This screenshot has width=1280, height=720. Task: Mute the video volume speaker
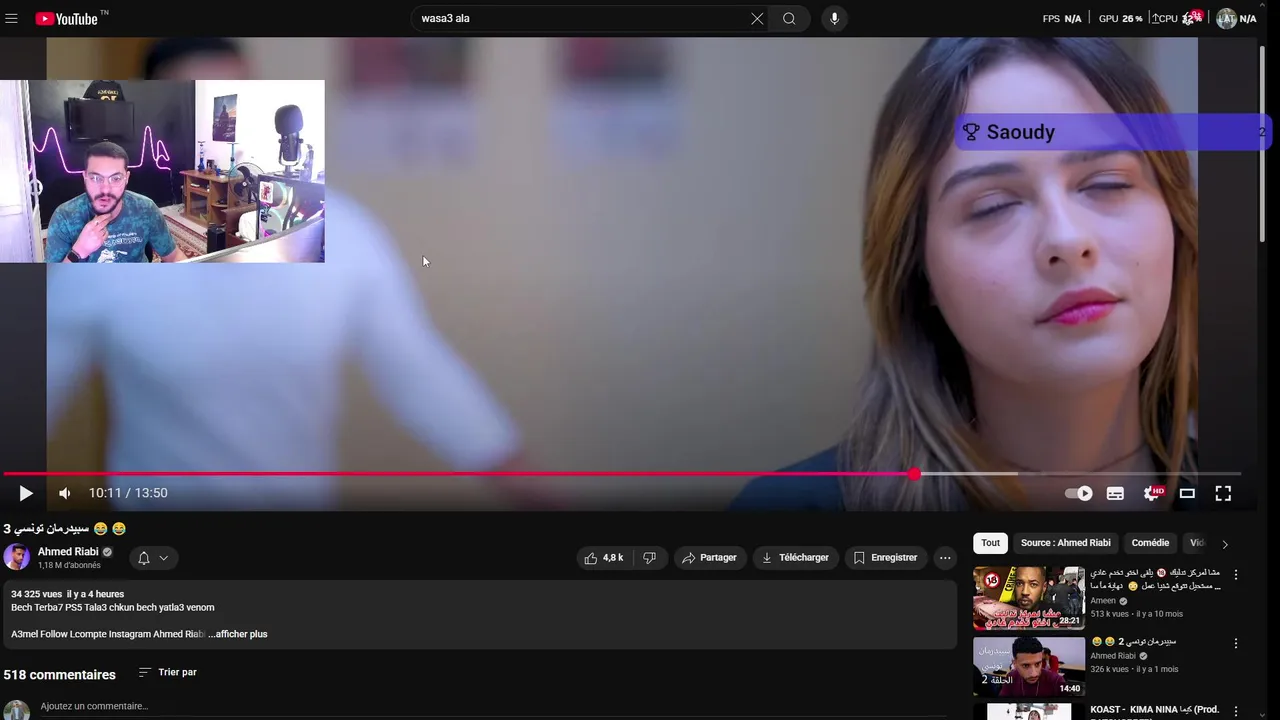point(65,493)
